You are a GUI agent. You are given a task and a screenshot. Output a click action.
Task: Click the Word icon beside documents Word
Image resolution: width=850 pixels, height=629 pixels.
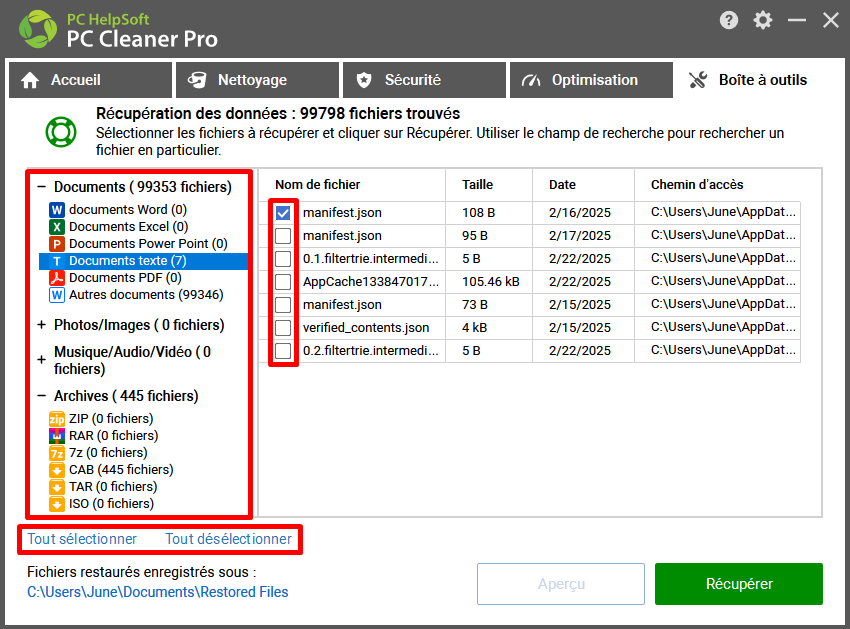click(x=57, y=210)
